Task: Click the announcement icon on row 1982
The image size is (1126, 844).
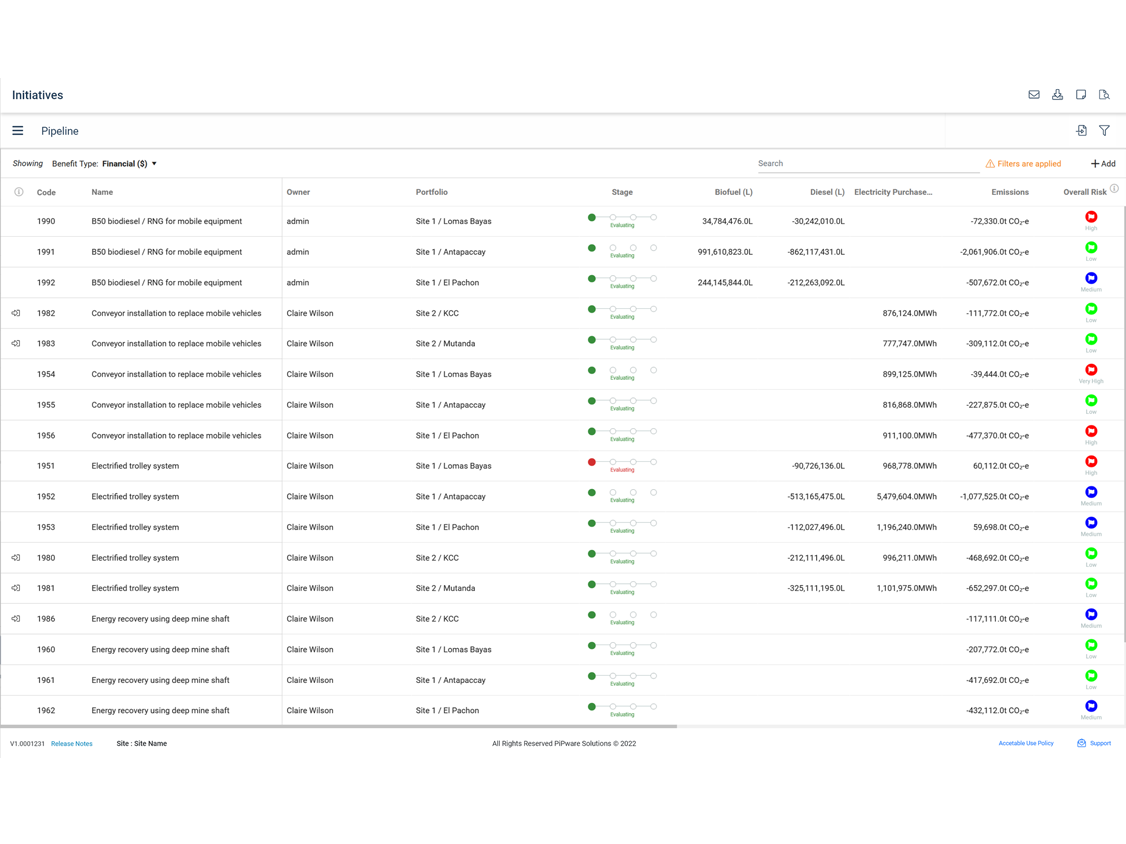Action: point(16,313)
